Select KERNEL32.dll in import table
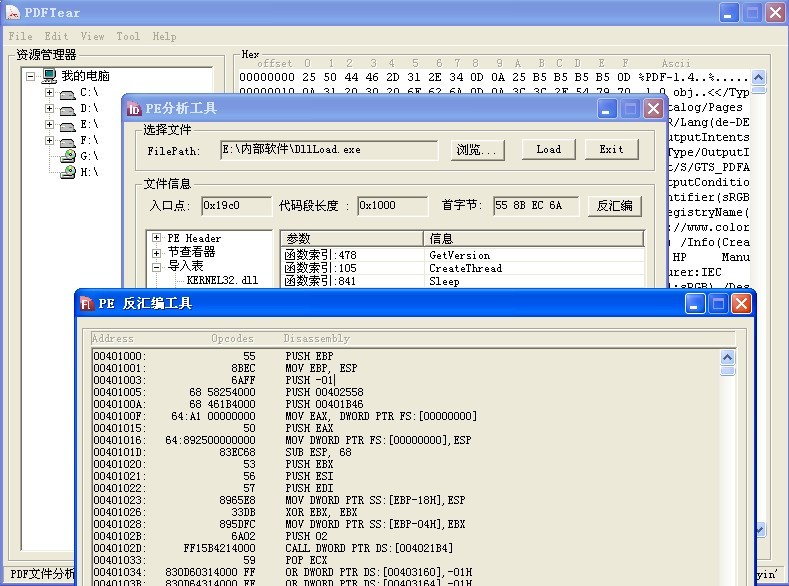Screen dimensions: 789x586 coord(222,281)
